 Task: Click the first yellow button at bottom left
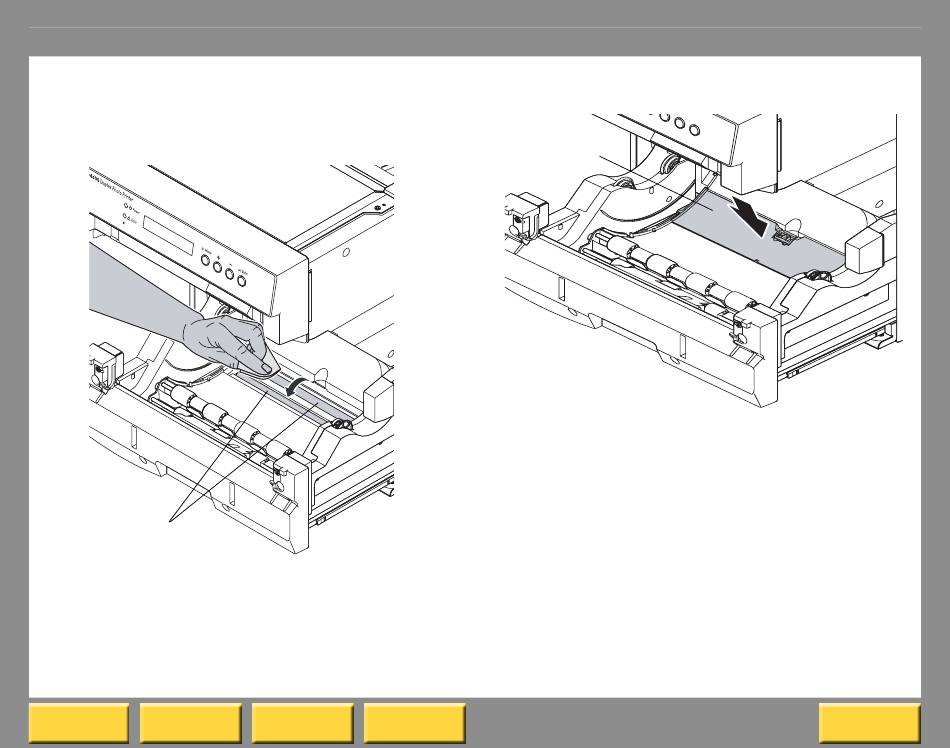(x=79, y=723)
